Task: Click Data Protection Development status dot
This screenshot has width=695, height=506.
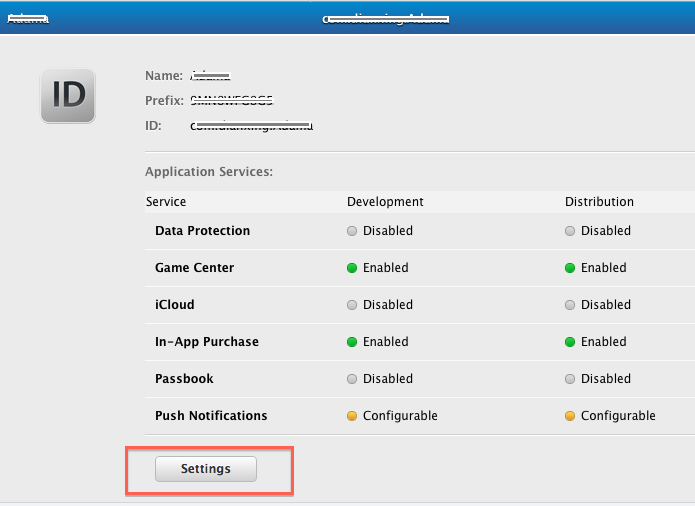Action: 352,231
